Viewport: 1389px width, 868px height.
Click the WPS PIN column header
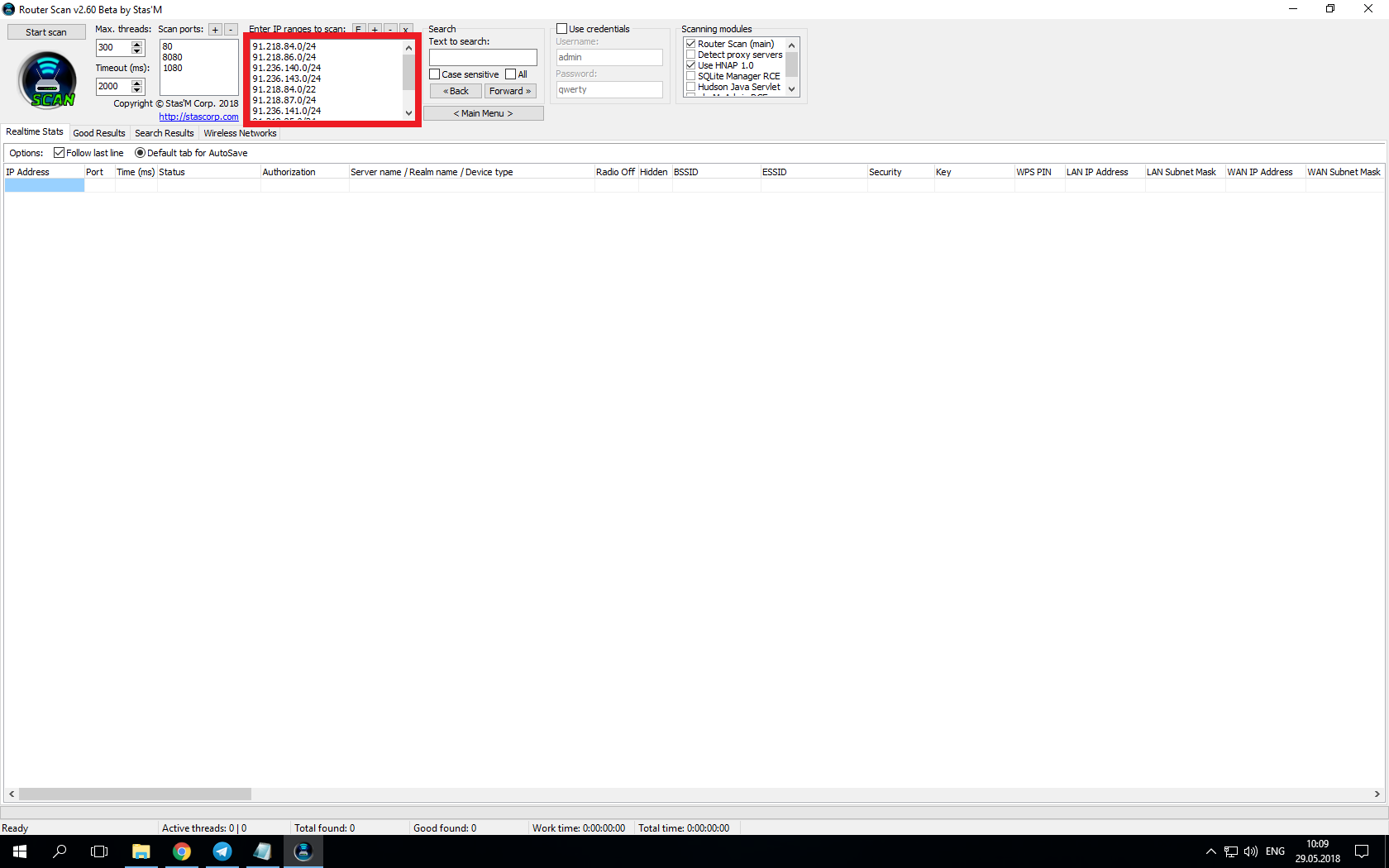pos(1039,172)
